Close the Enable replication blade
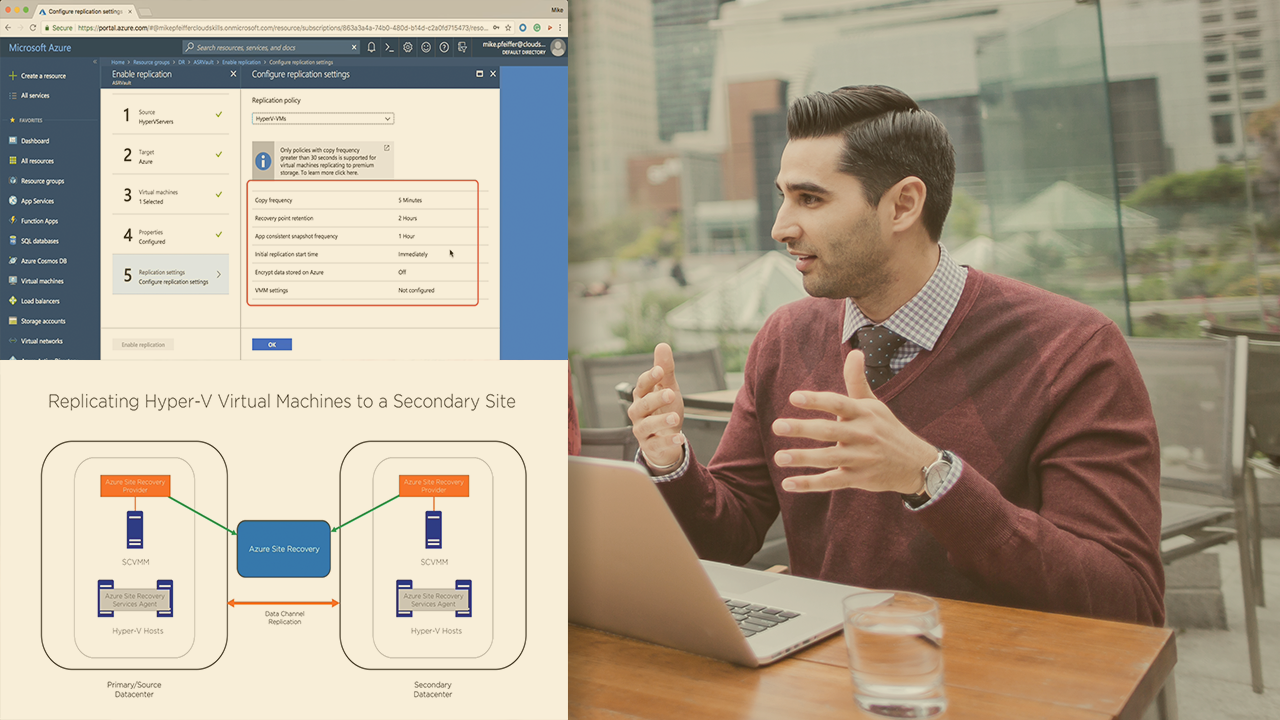The width and height of the screenshot is (1280, 720). [x=233, y=74]
